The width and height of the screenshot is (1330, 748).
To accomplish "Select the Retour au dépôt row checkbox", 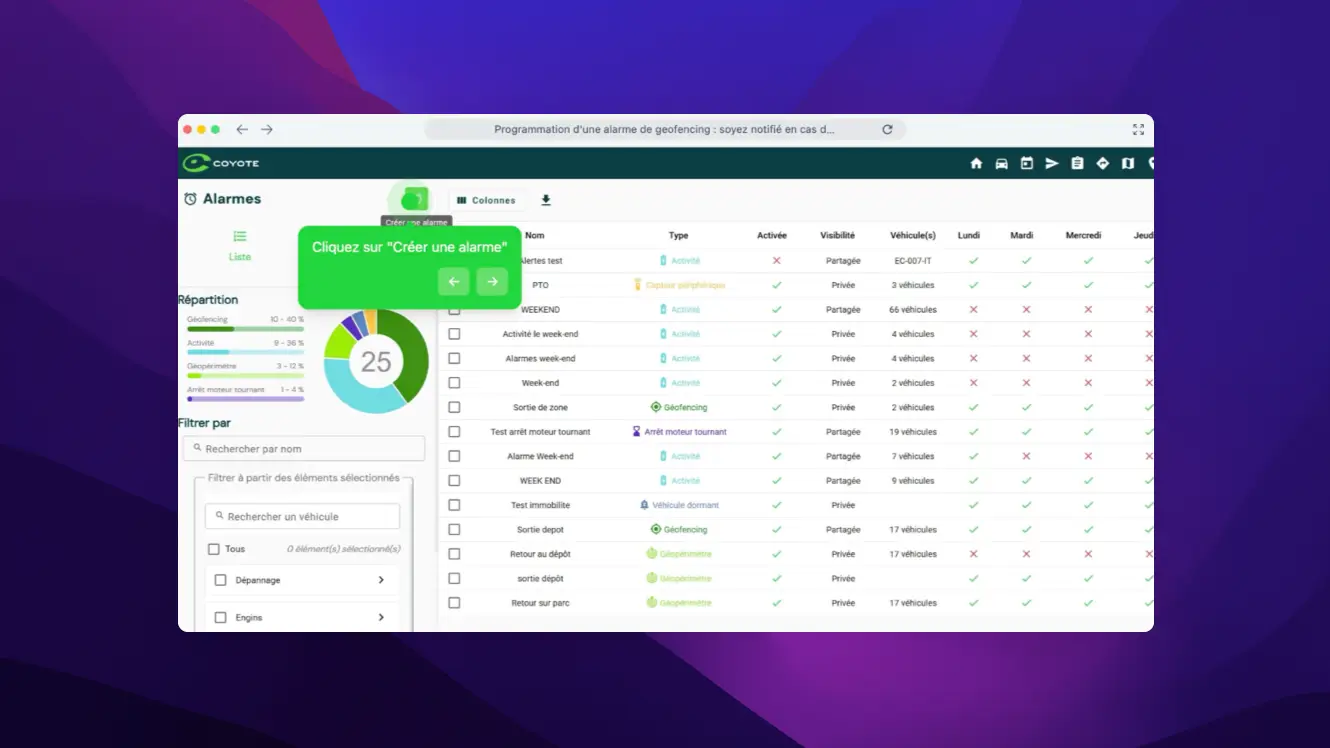I will click(454, 554).
